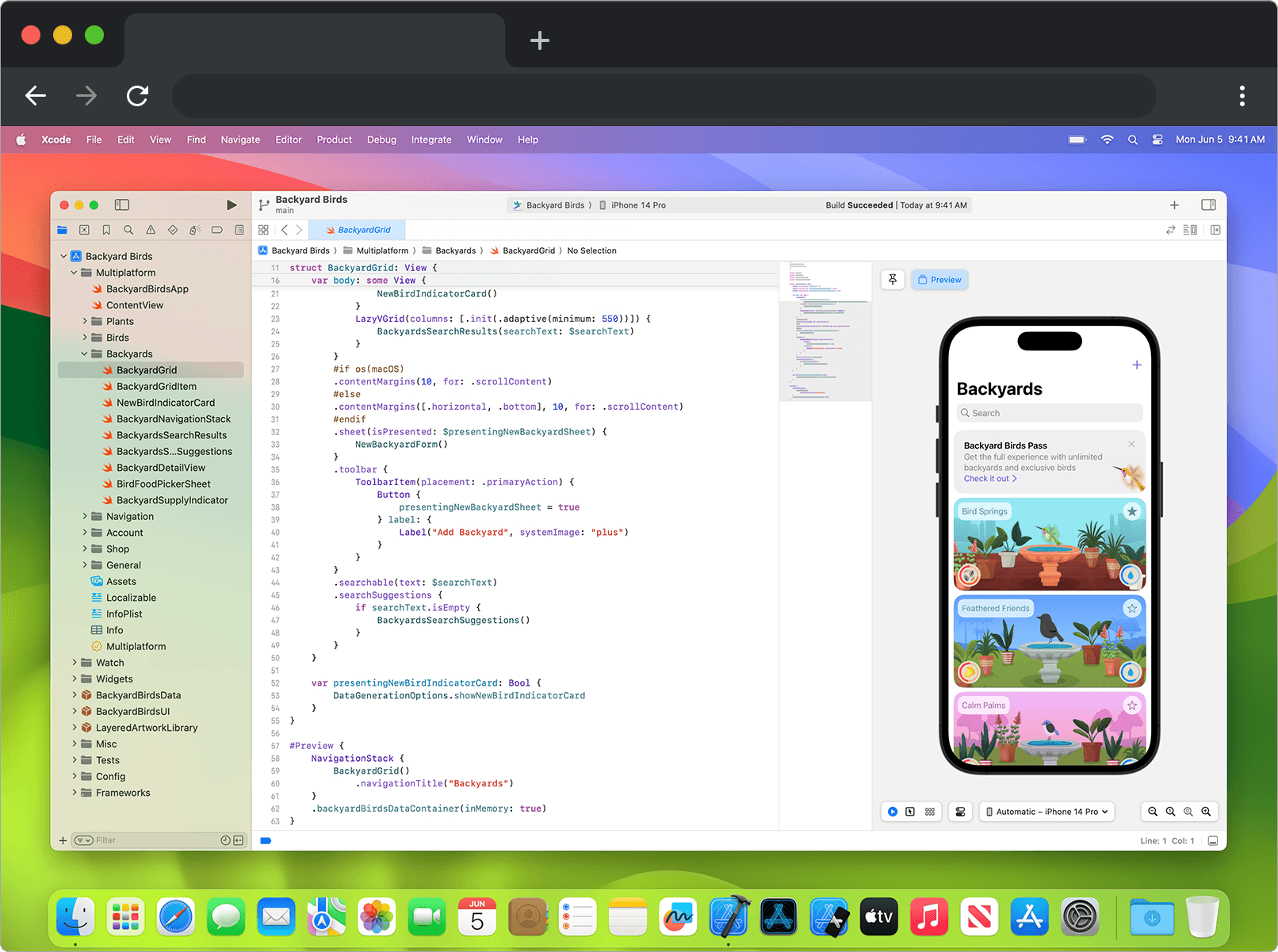1278x952 pixels.
Task: Select the BackyardGrid editor tab
Action: [358, 230]
